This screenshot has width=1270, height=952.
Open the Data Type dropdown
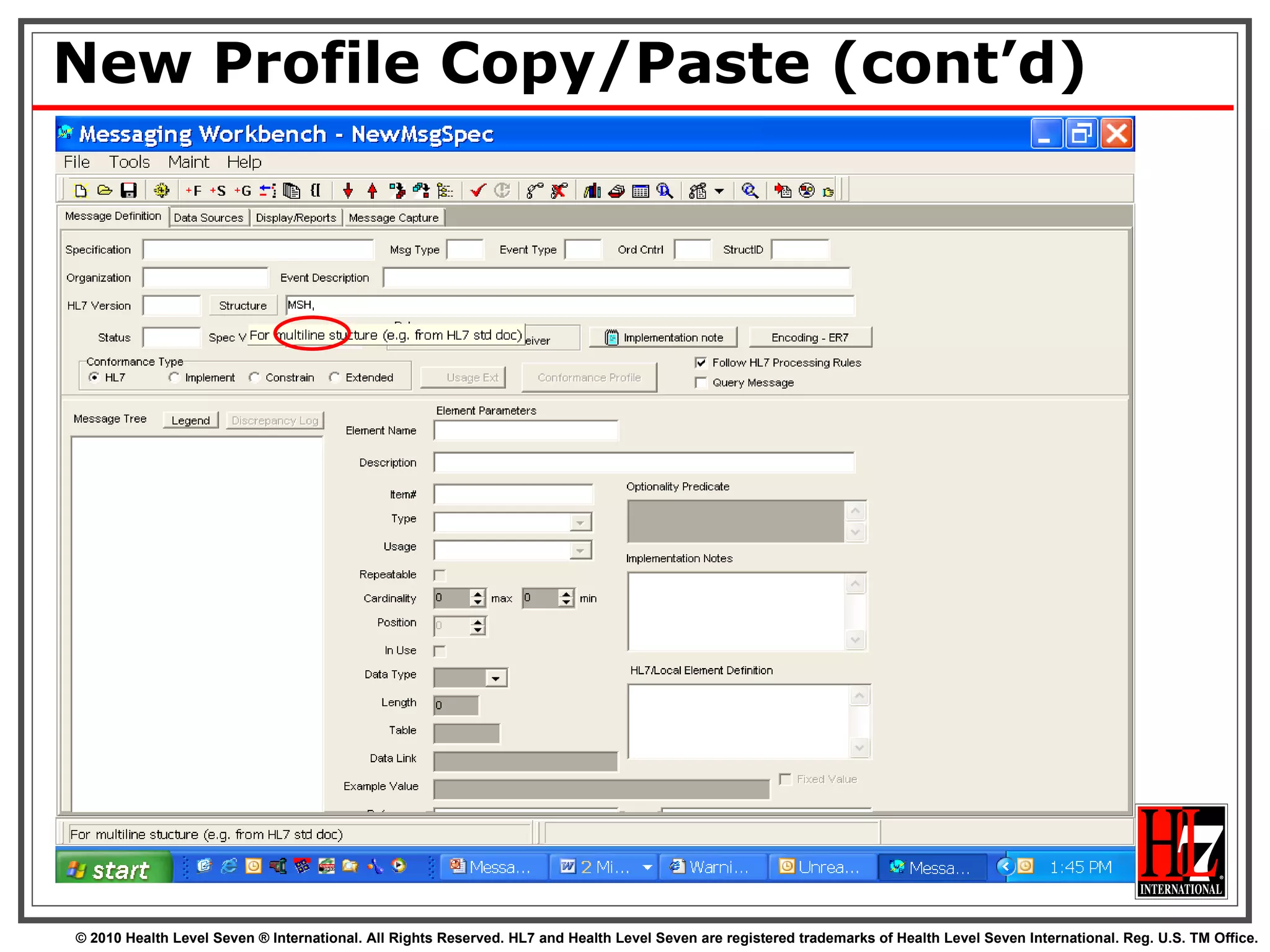pyautogui.click(x=495, y=678)
